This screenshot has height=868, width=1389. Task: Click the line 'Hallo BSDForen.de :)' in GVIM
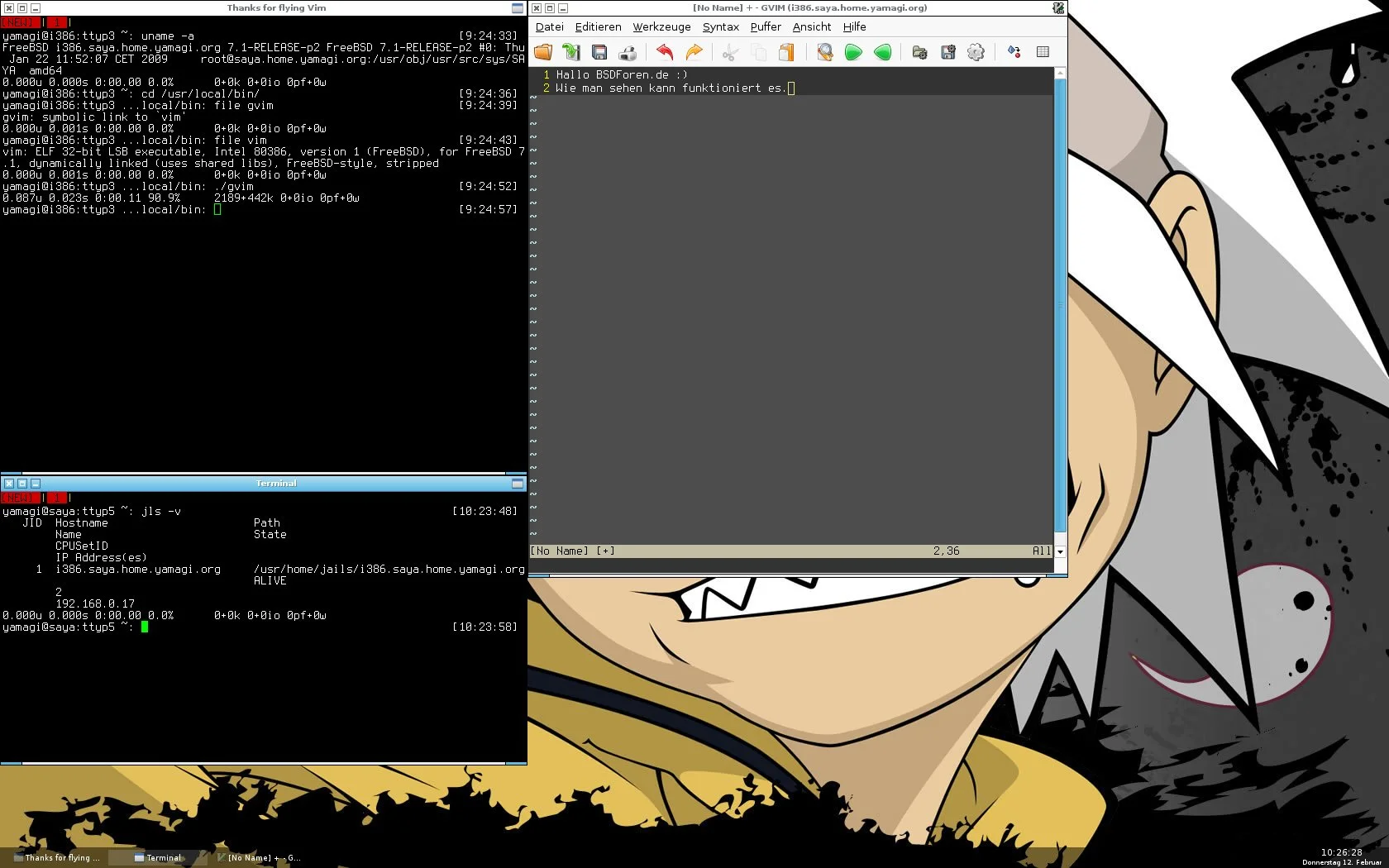click(622, 74)
